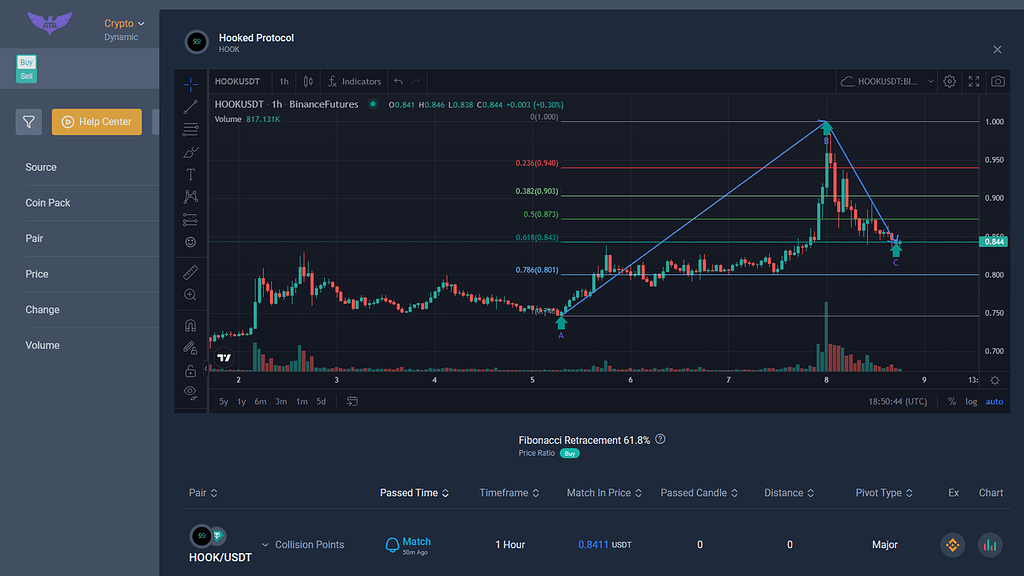Open the HOOKUSDT:BI symbol dropdown
Viewport: 1024px width, 576px height.
[885, 82]
